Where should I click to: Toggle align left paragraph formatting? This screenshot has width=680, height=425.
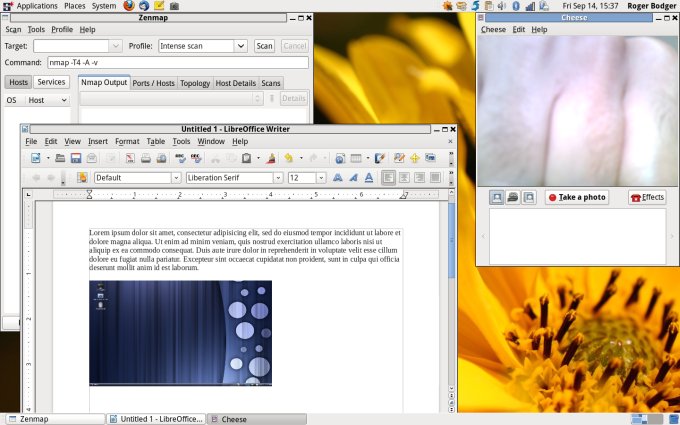coord(387,178)
